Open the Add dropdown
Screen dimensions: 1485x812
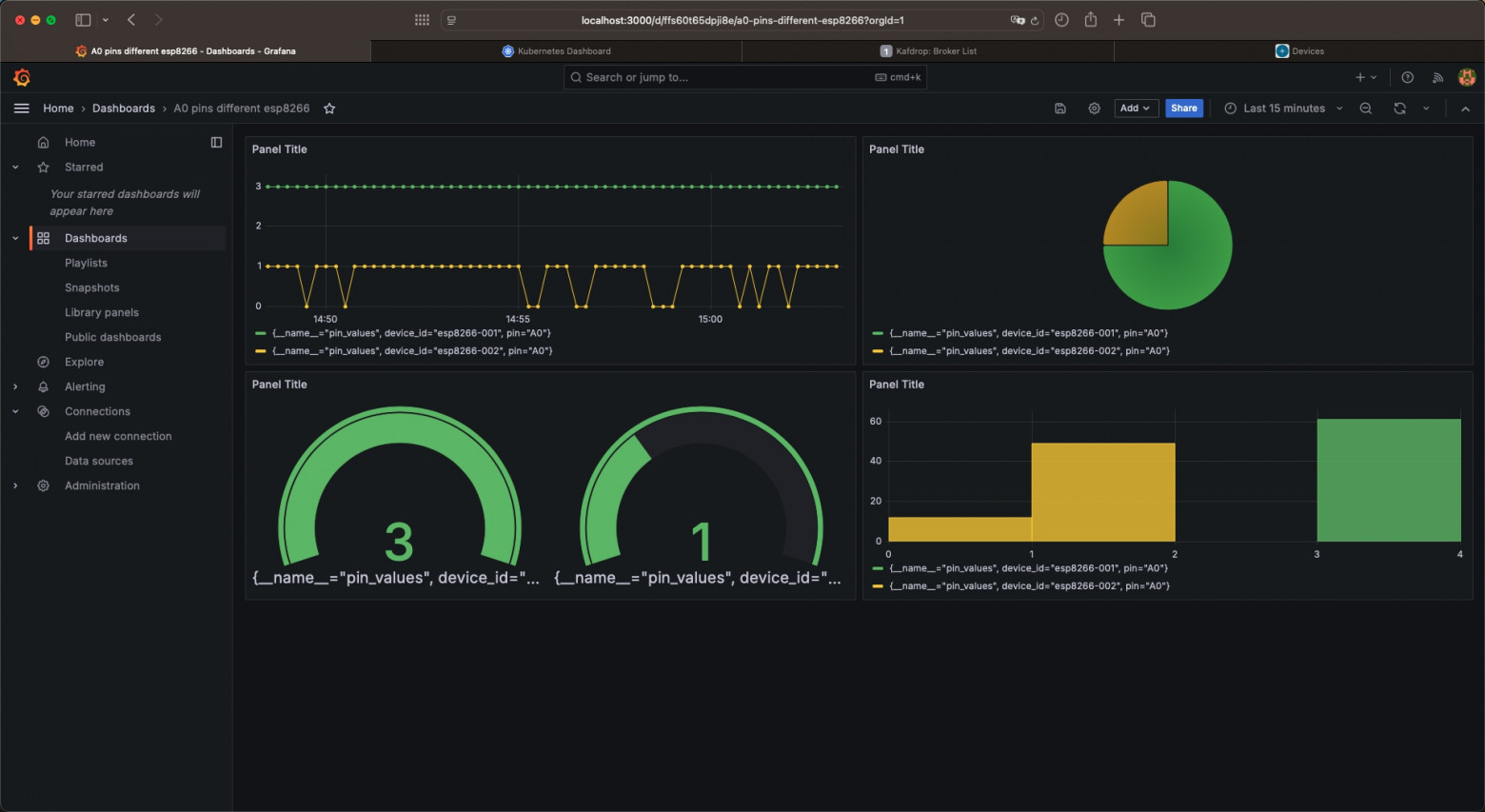point(1136,109)
